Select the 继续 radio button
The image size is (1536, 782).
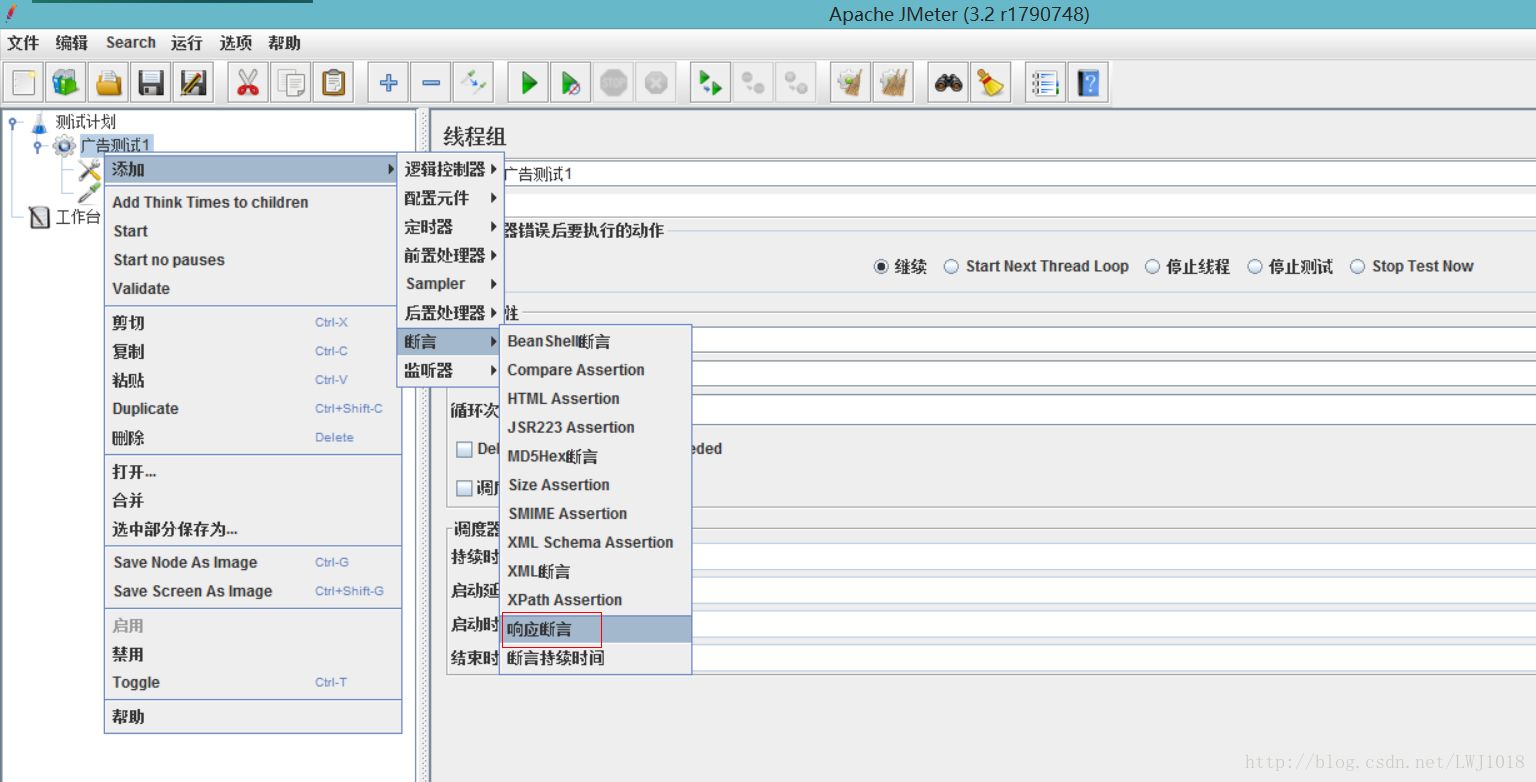[x=881, y=267]
